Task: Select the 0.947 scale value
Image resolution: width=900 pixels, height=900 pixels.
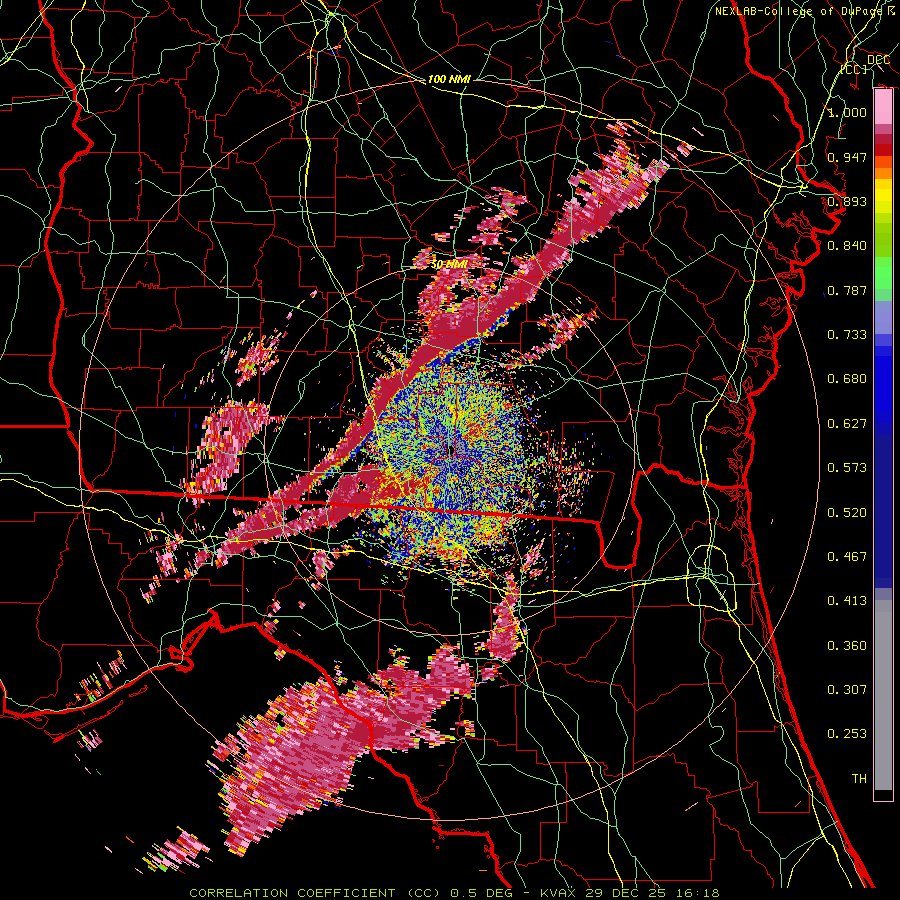Action: (x=847, y=157)
